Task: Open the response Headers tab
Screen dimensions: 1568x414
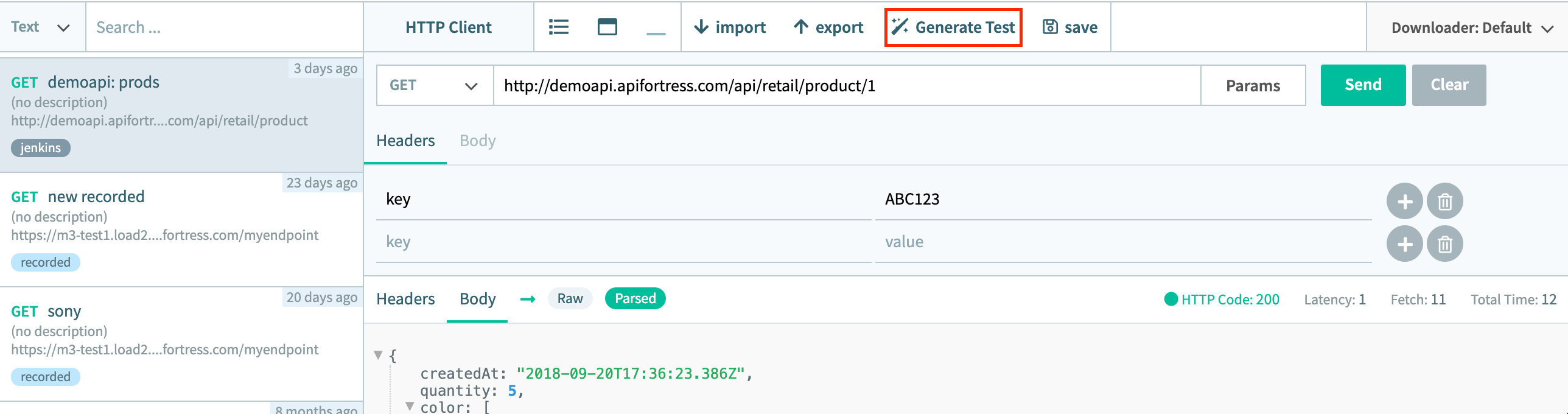Action: tap(405, 299)
